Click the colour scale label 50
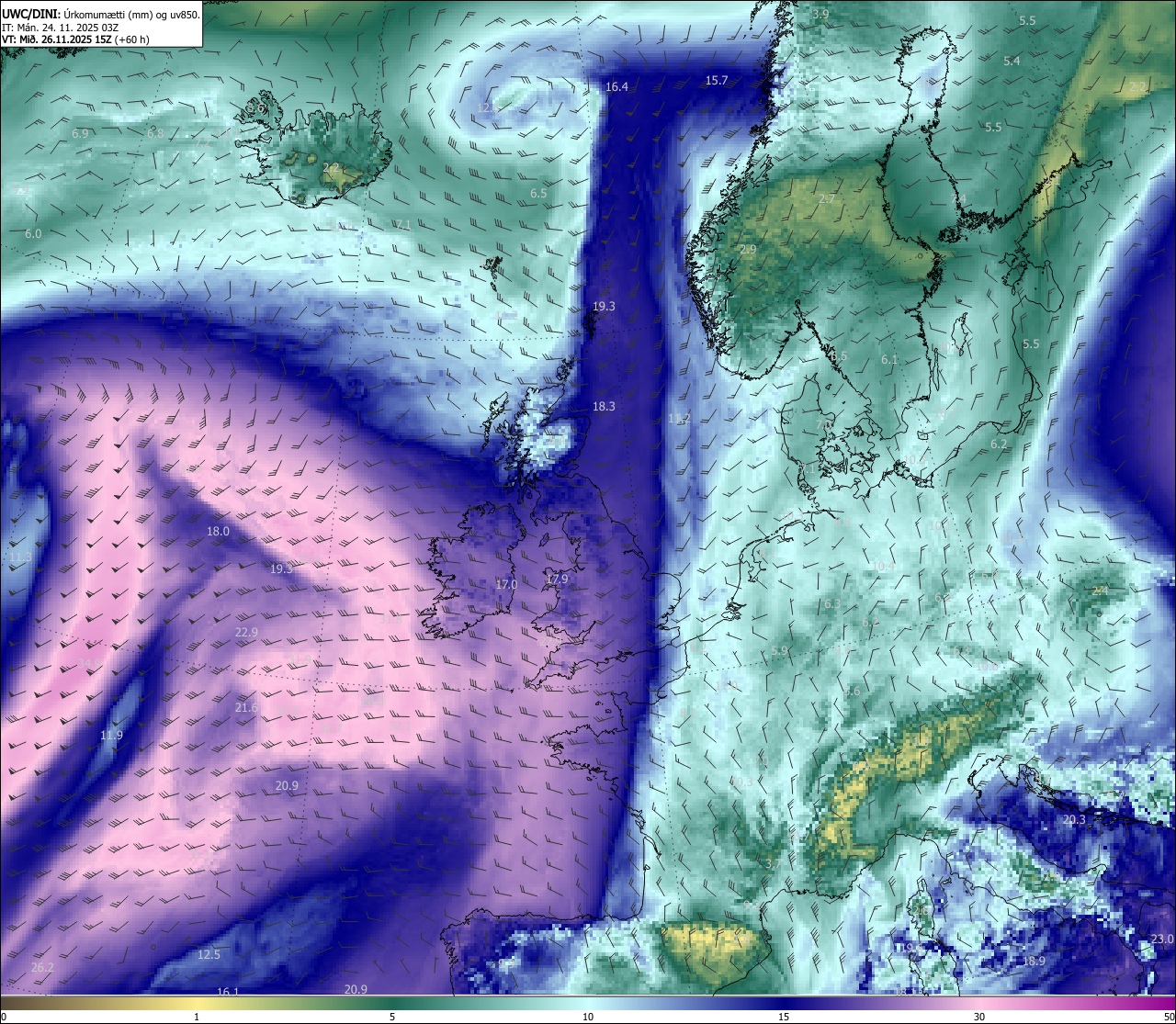Image resolution: width=1176 pixels, height=1024 pixels. 1169,1017
